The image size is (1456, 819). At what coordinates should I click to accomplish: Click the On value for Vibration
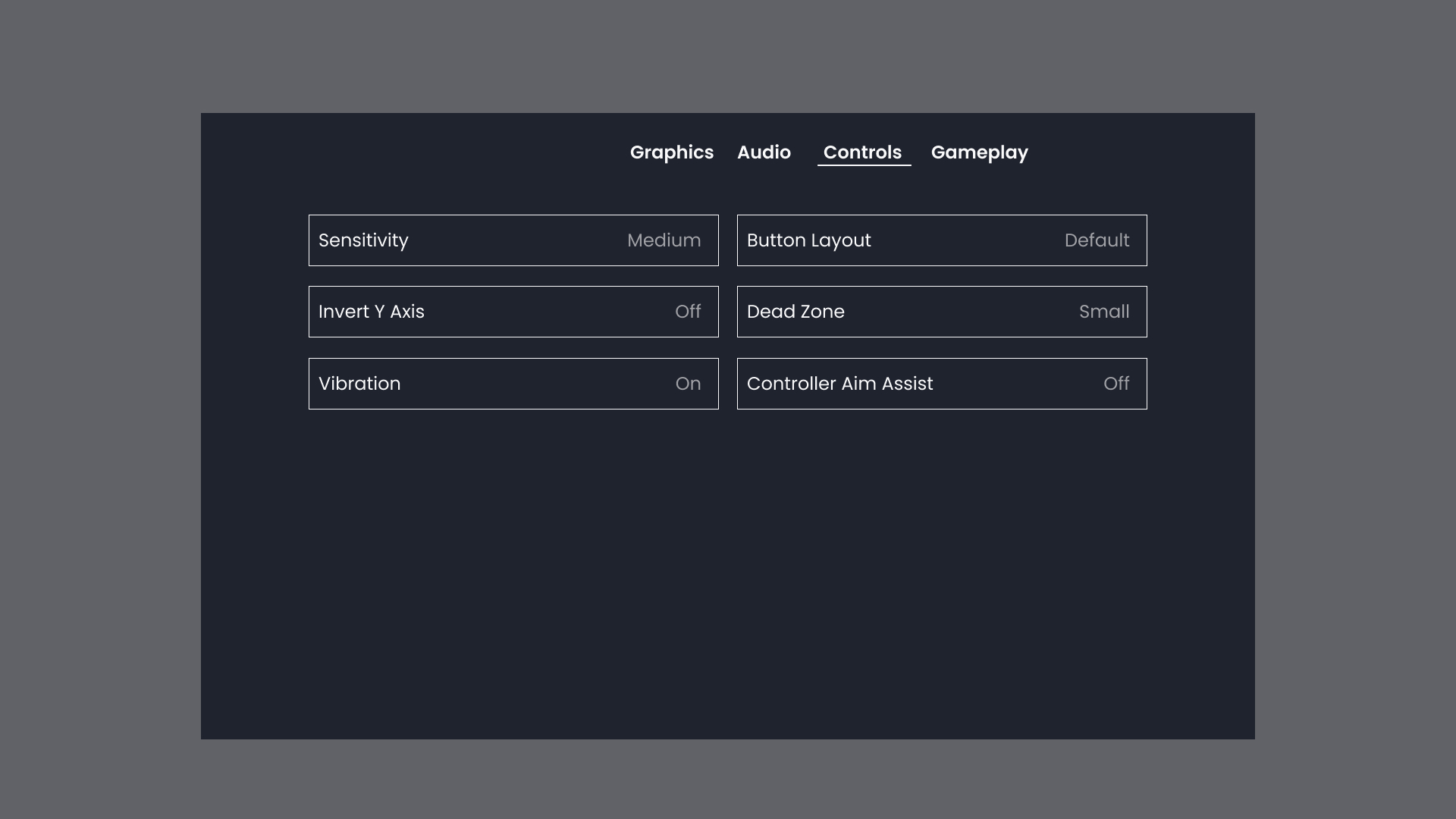coord(688,384)
